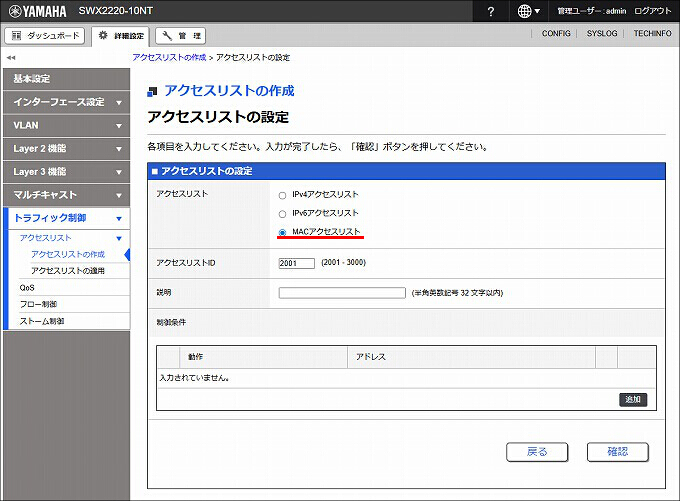Expand インターフェース設定 menu
The width and height of the screenshot is (680, 501).
point(66,102)
